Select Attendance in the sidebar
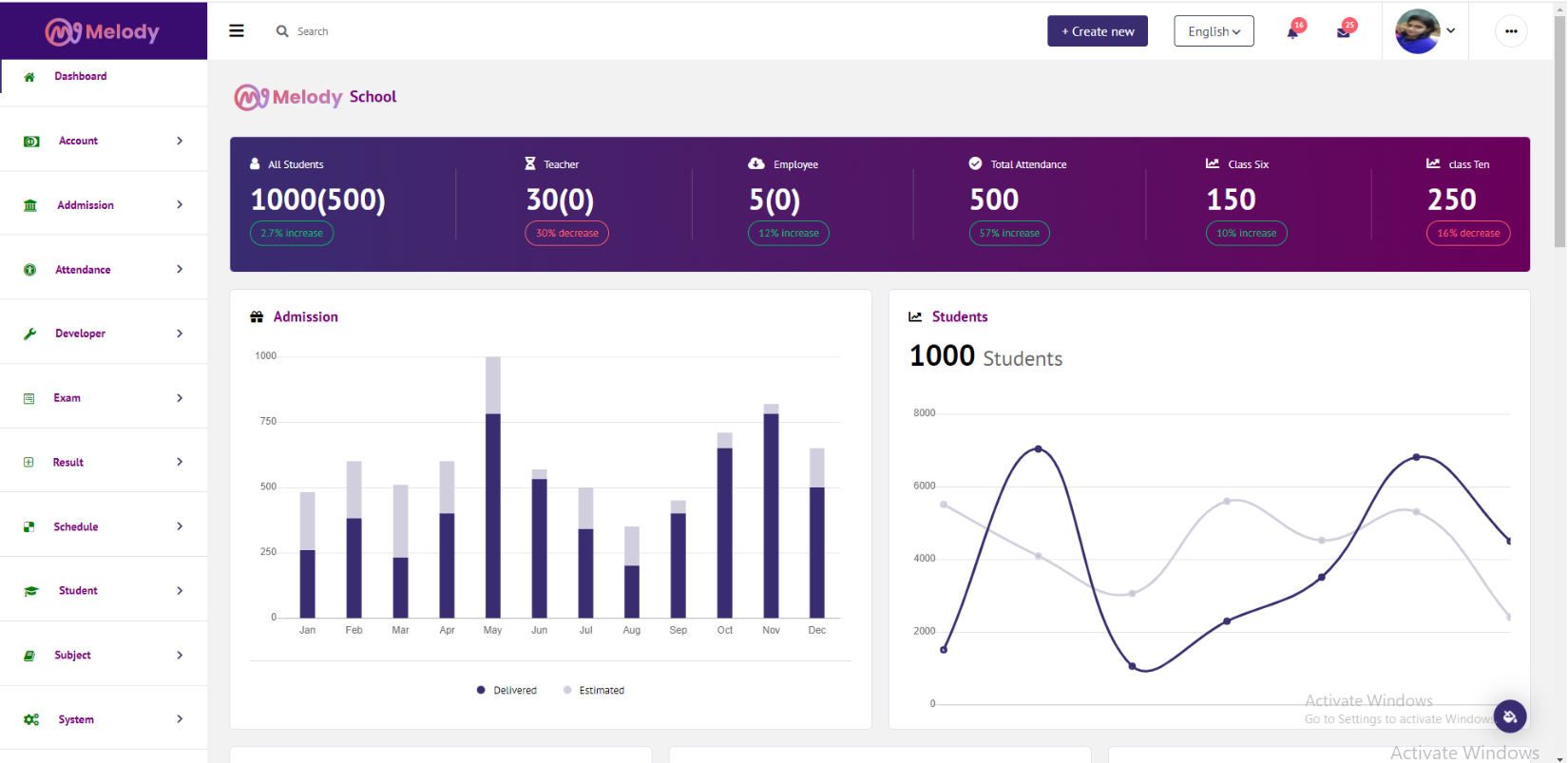Viewport: 1568px width, 763px height. [x=104, y=270]
